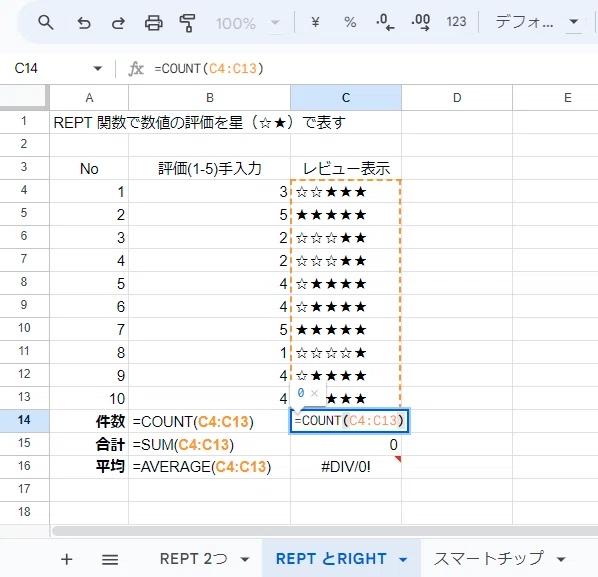Click the select-all corner box
Viewport: 598px width, 577px height.
coord(24,97)
